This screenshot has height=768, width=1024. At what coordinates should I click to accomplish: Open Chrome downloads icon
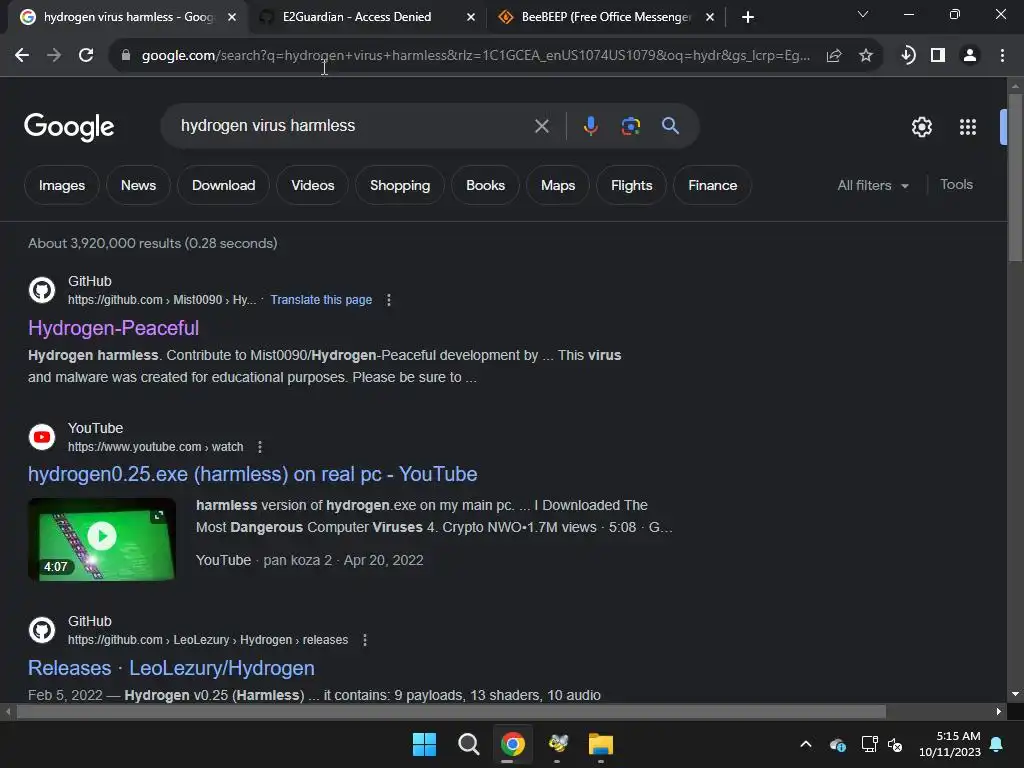[x=908, y=56]
